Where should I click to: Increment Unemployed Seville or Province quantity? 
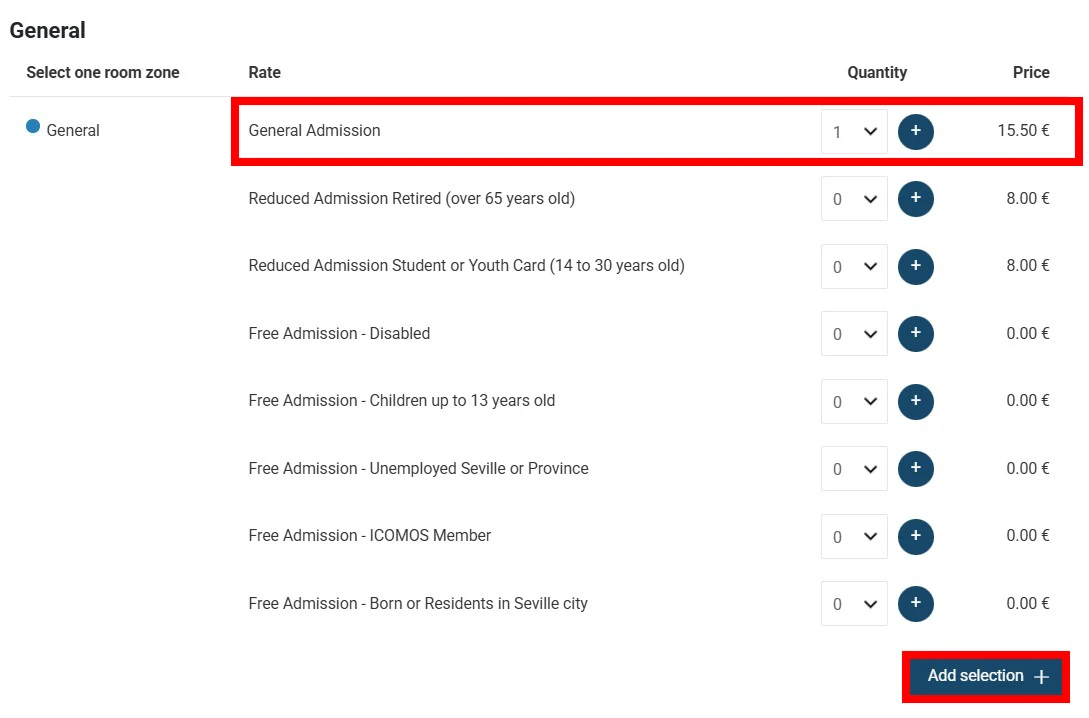pyautogui.click(x=915, y=469)
